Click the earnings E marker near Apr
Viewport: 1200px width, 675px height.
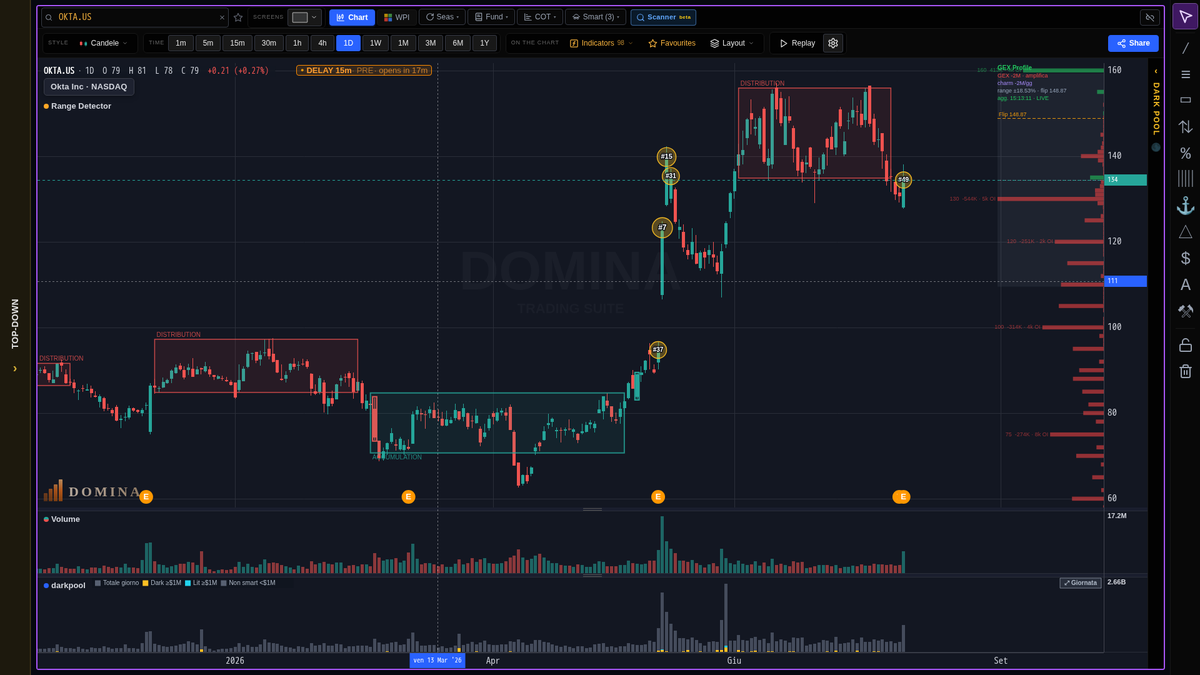(408, 497)
